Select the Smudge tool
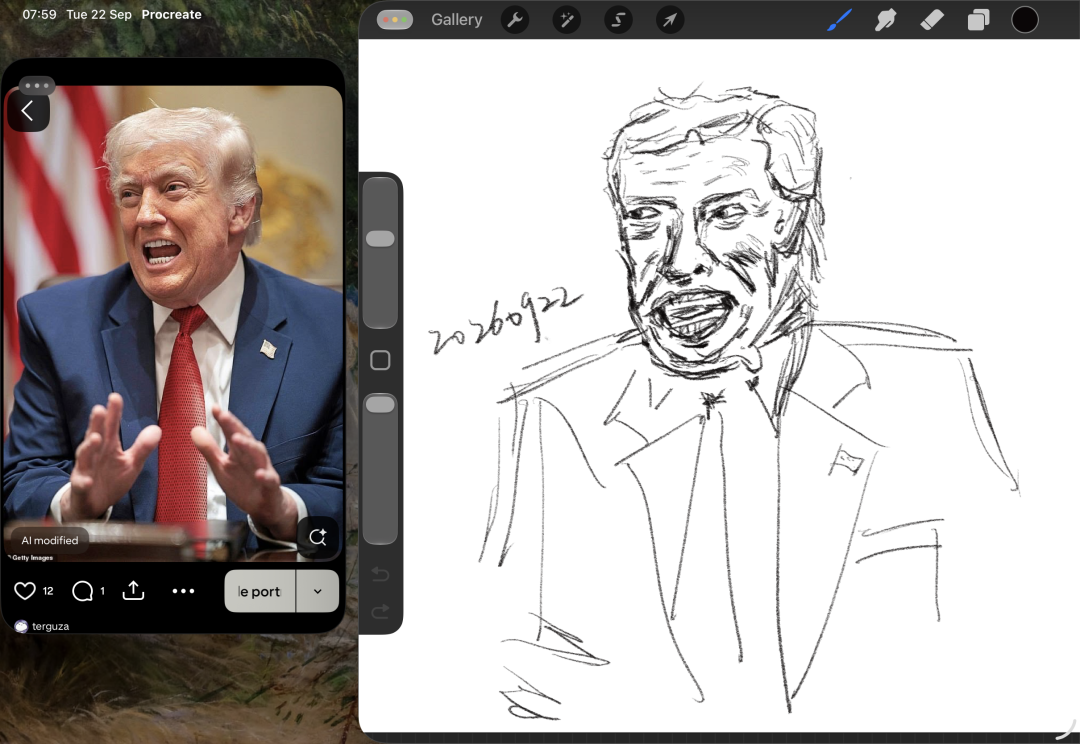The height and width of the screenshot is (744, 1080). pyautogui.click(x=886, y=20)
